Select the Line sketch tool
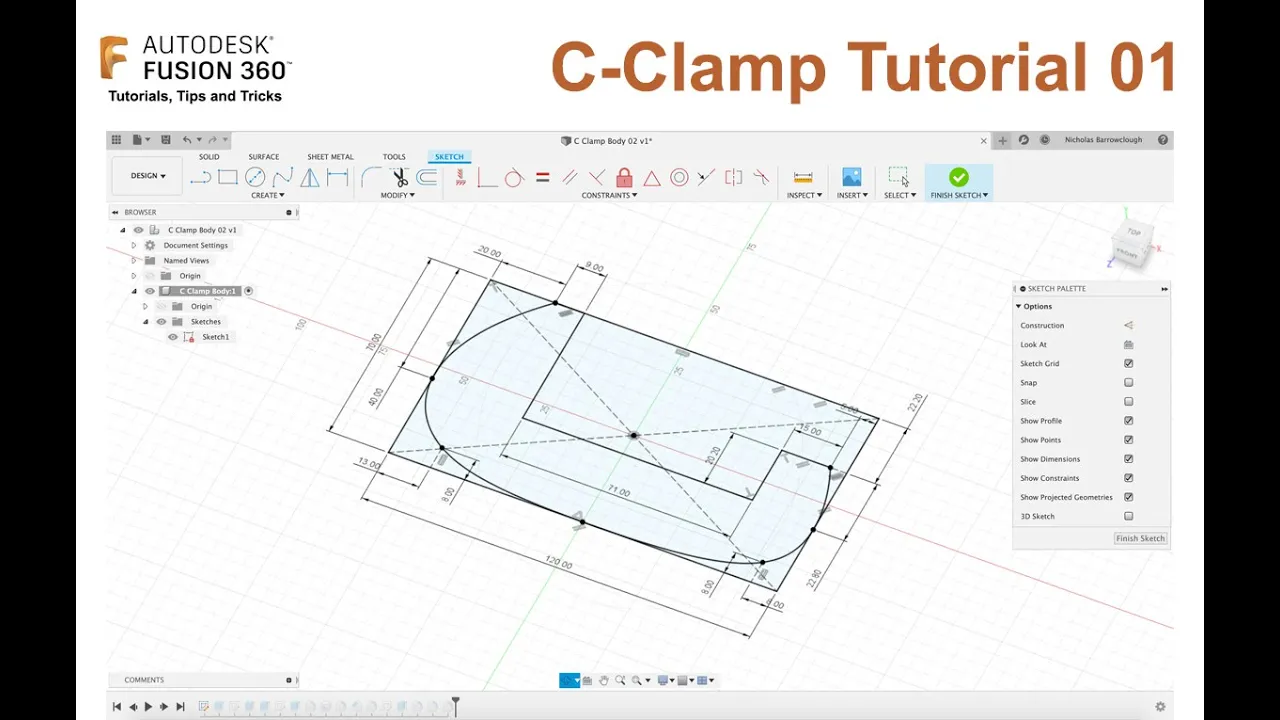The height and width of the screenshot is (720, 1280). coord(200,177)
